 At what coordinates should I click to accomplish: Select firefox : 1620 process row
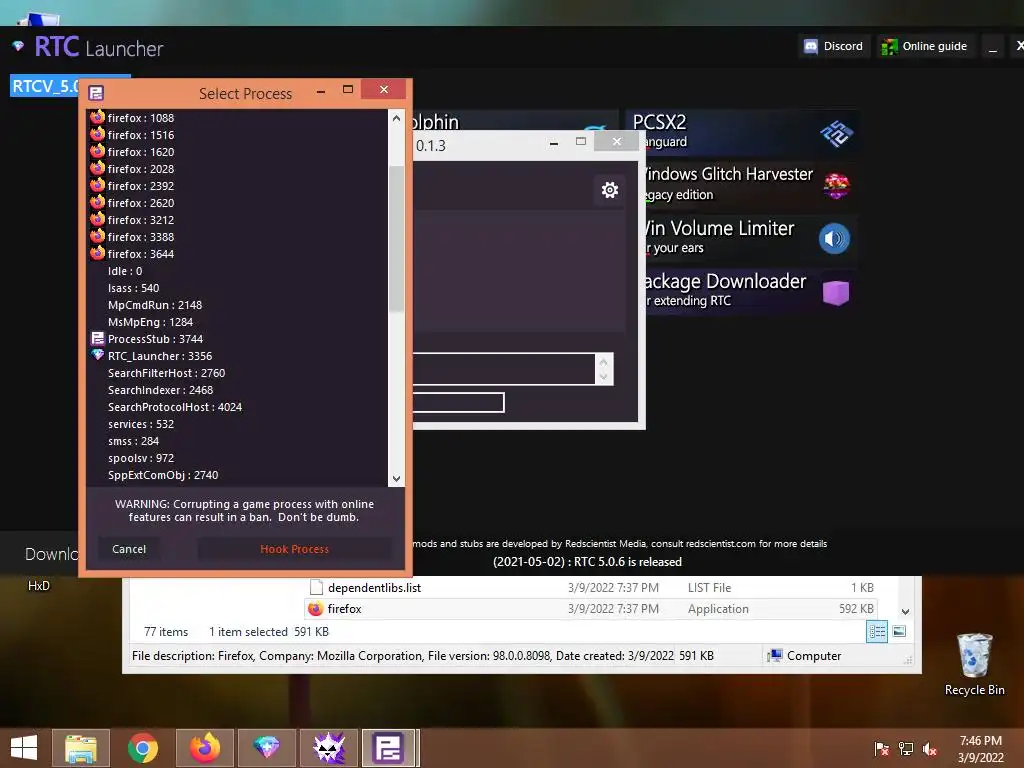click(x=238, y=152)
